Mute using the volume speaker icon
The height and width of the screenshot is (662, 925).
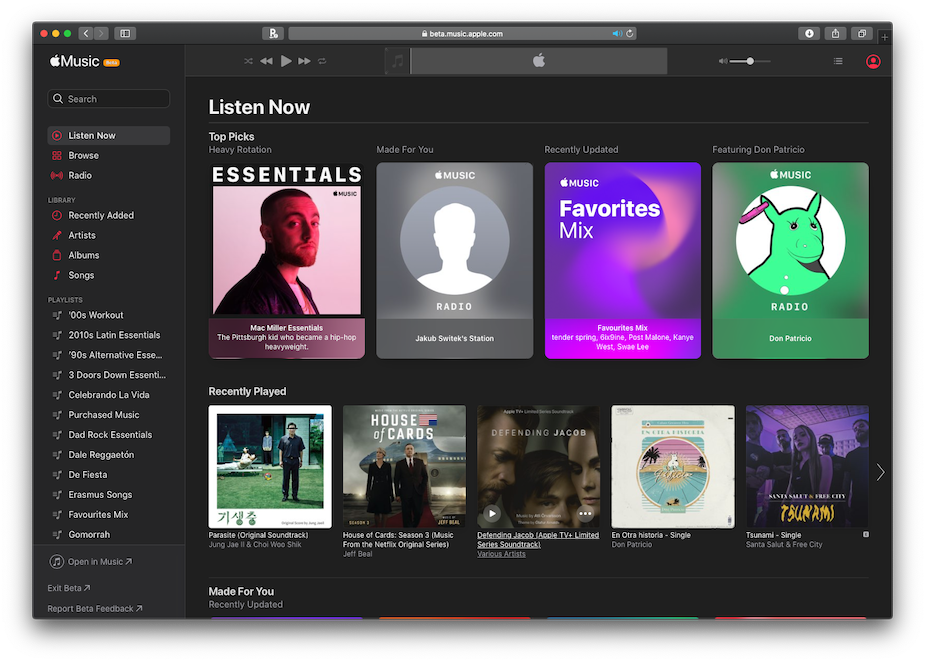point(723,61)
